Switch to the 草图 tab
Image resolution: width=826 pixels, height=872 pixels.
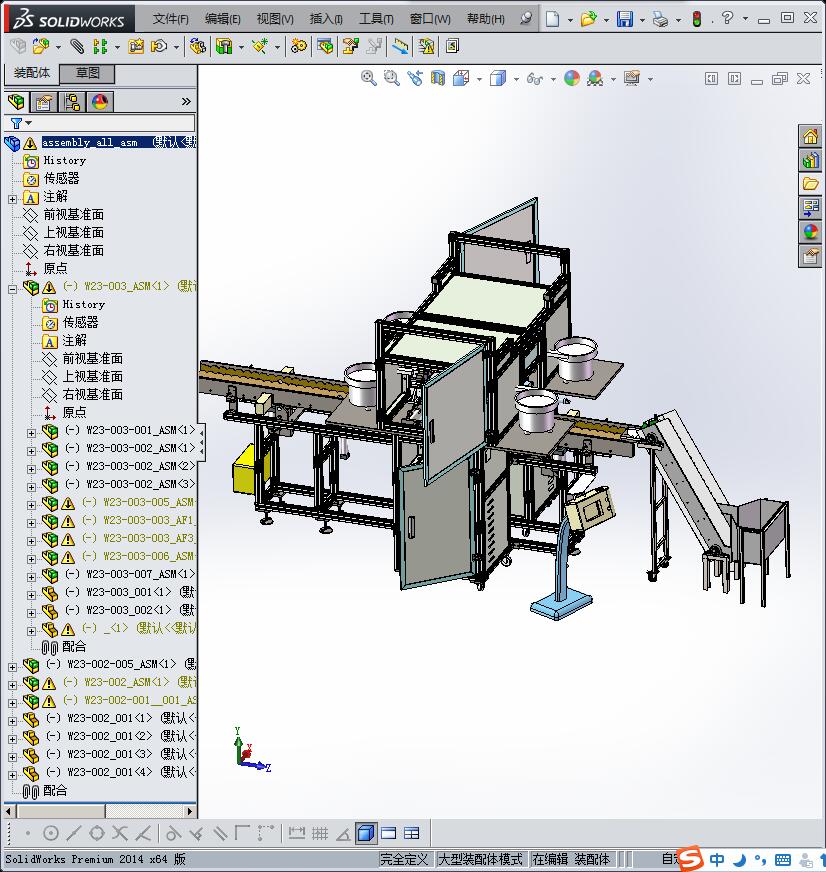(87, 73)
